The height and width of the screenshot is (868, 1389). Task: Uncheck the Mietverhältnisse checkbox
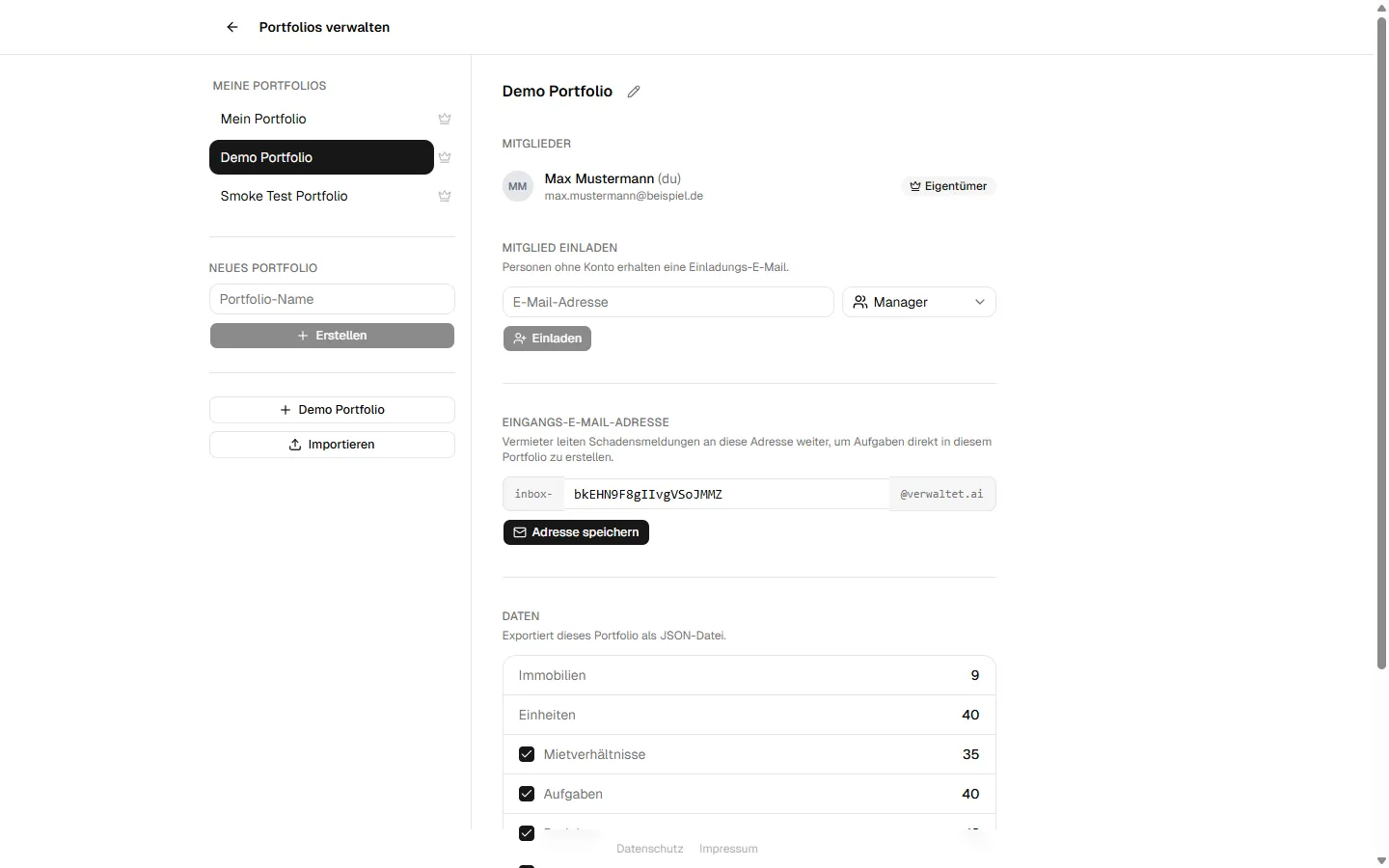tap(527, 754)
